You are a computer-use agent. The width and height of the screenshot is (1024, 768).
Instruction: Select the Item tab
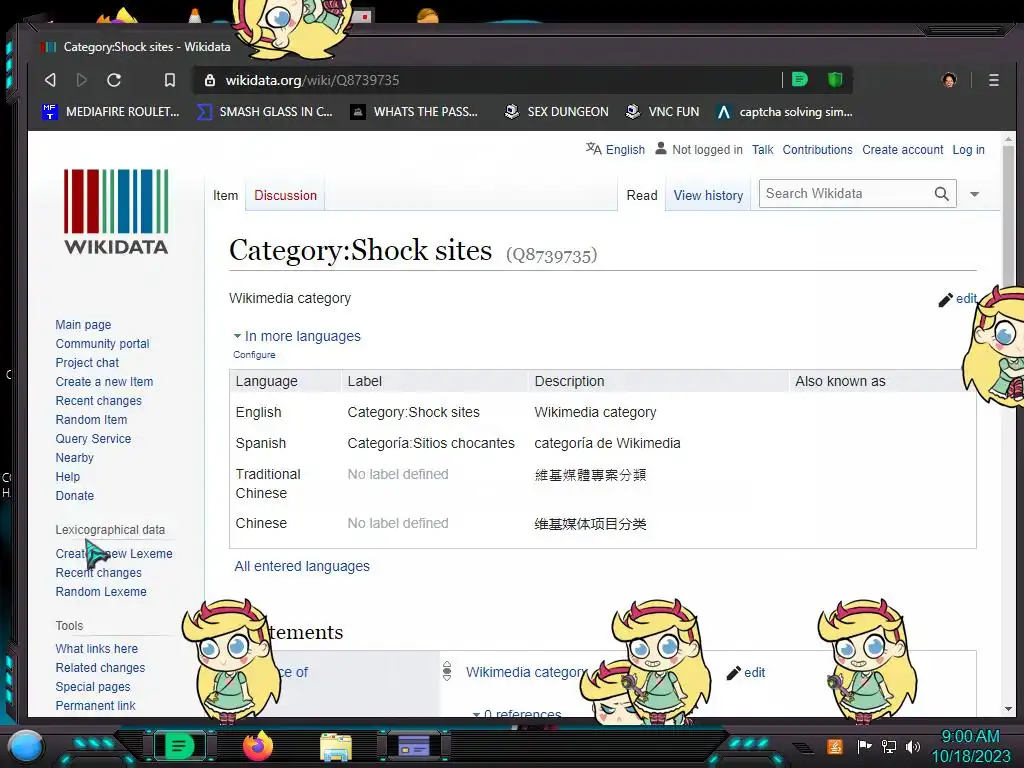coord(225,195)
